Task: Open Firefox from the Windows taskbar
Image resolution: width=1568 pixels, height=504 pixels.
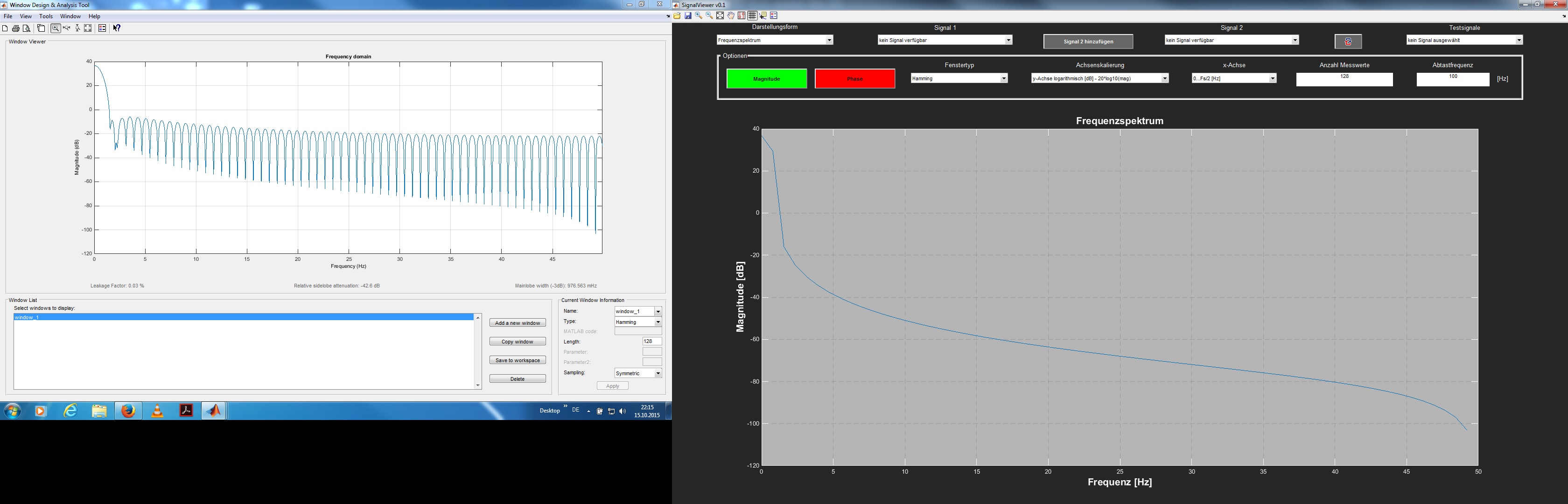Action: point(128,411)
